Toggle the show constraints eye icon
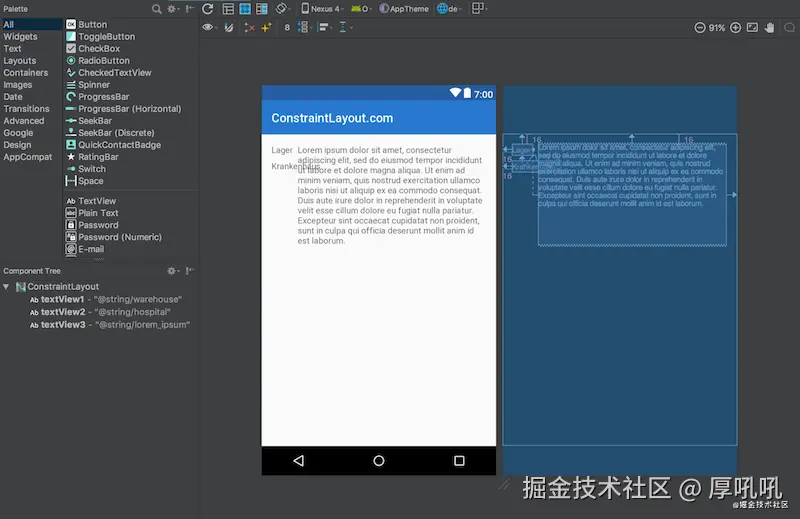Image resolution: width=800 pixels, height=519 pixels. pos(208,28)
